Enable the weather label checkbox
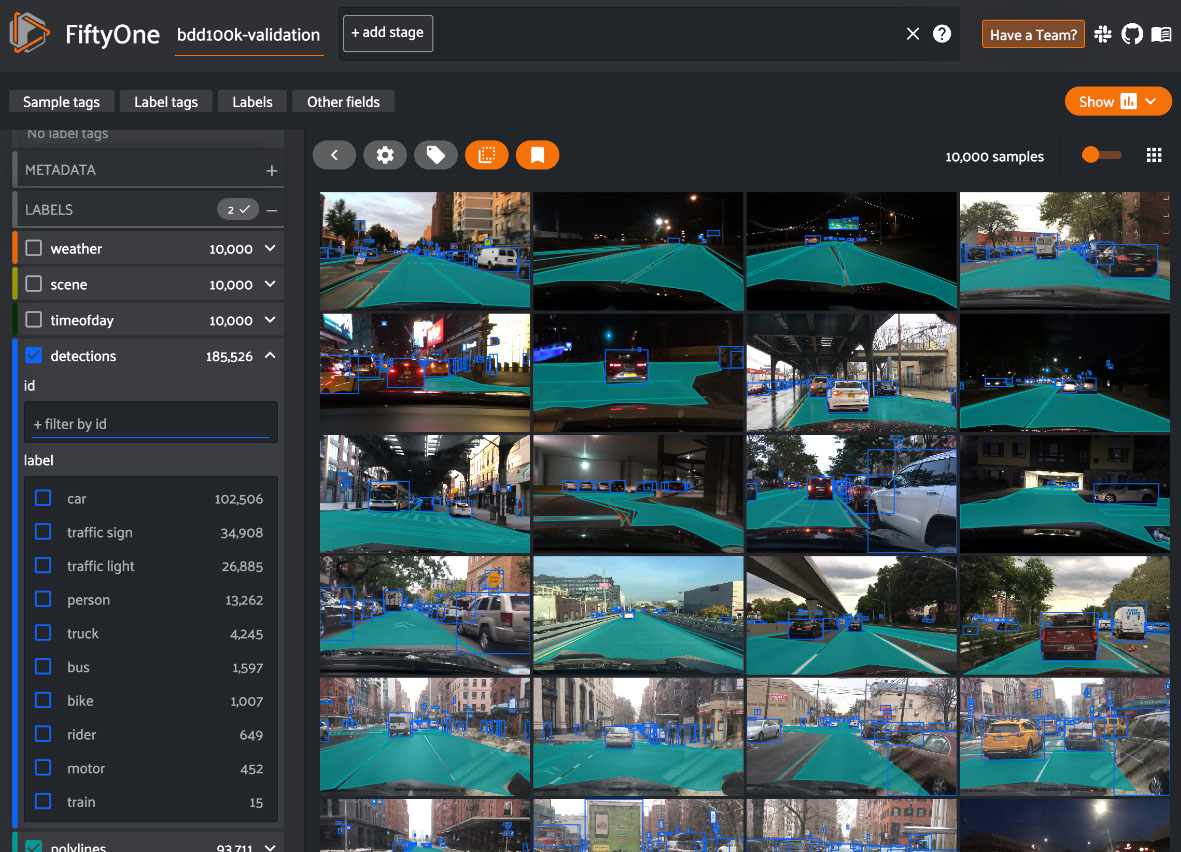 34,248
